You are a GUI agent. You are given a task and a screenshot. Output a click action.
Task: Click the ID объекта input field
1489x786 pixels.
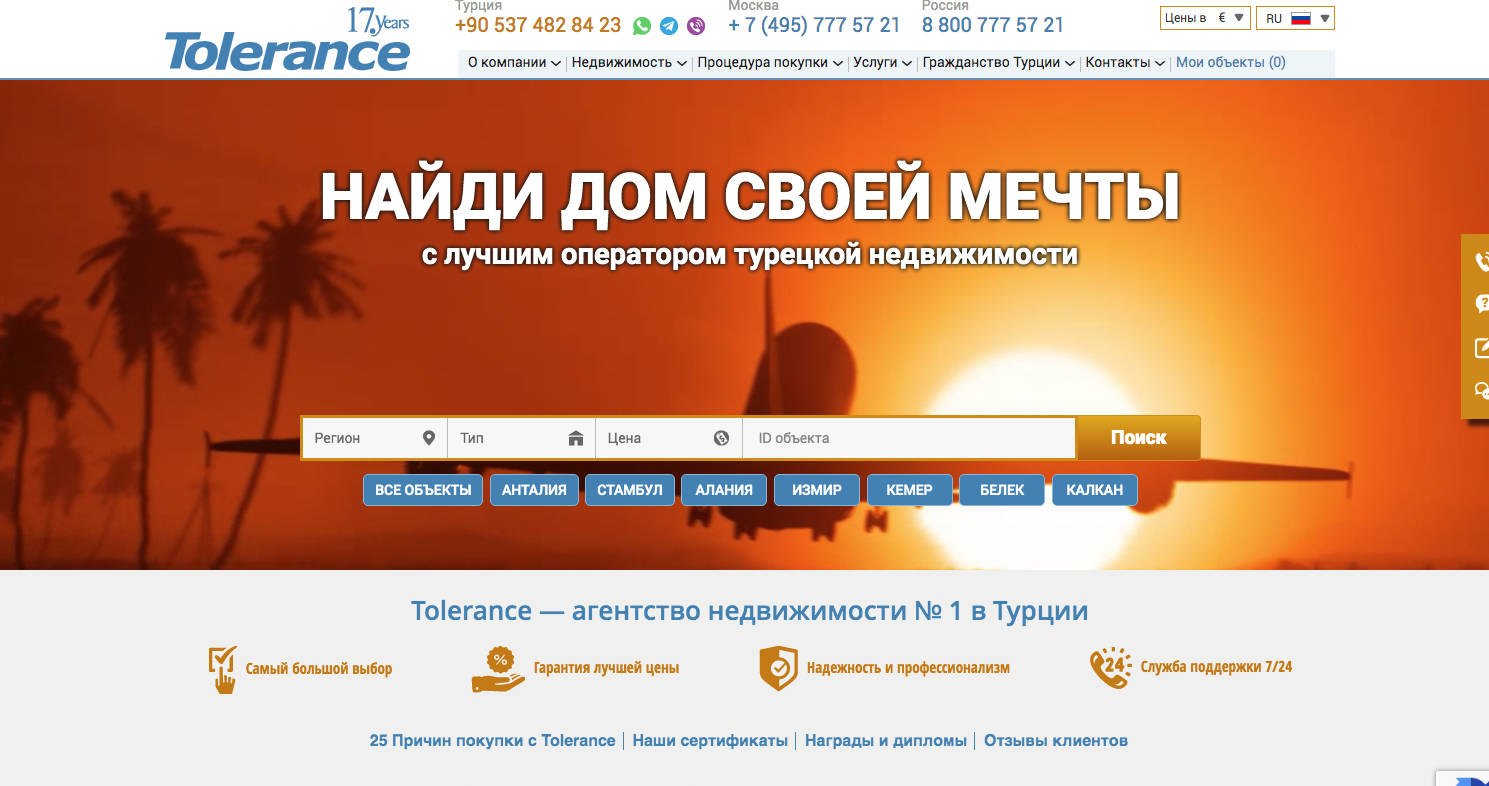[x=909, y=438]
